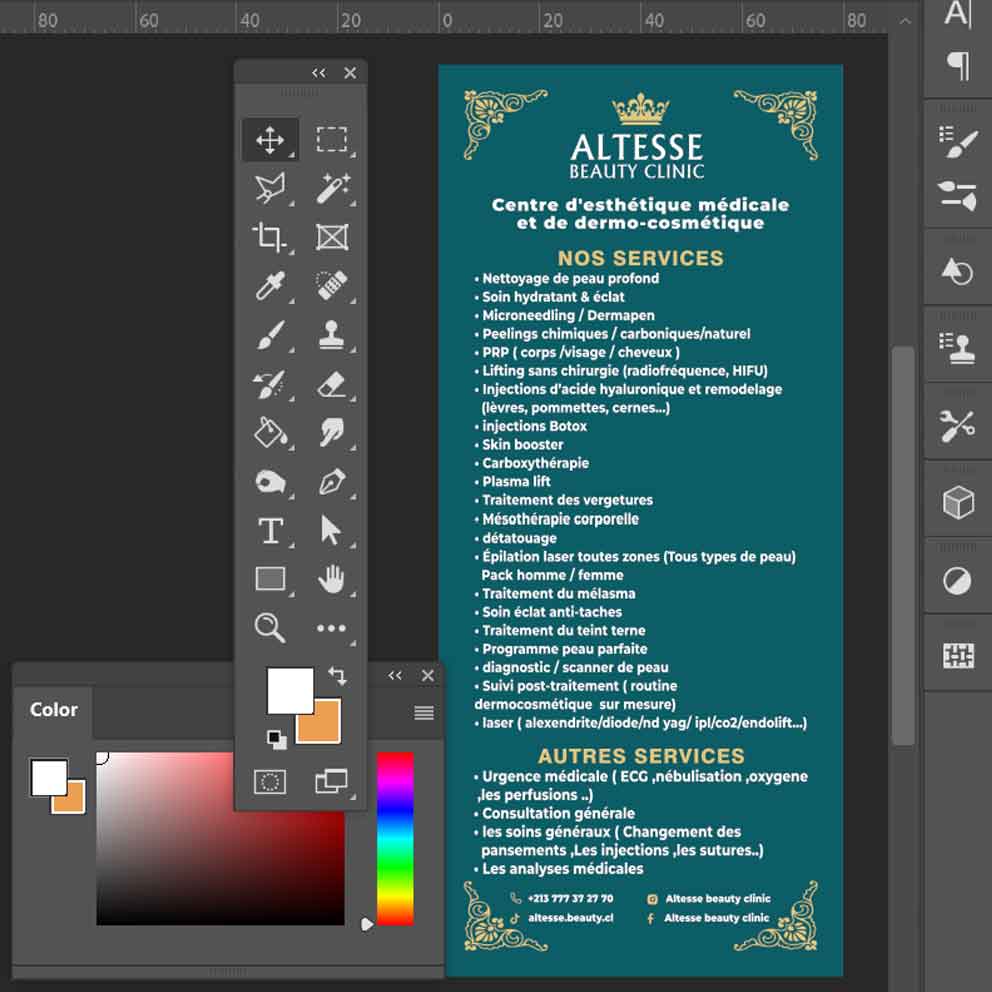The height and width of the screenshot is (992, 992).
Task: Click the Color panel tab
Action: (54, 710)
